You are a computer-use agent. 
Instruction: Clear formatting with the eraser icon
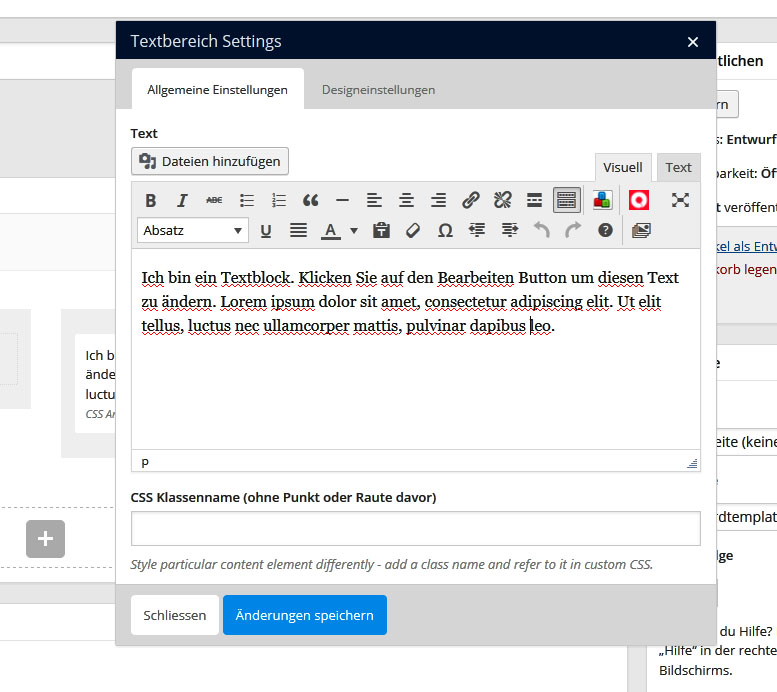coord(413,230)
